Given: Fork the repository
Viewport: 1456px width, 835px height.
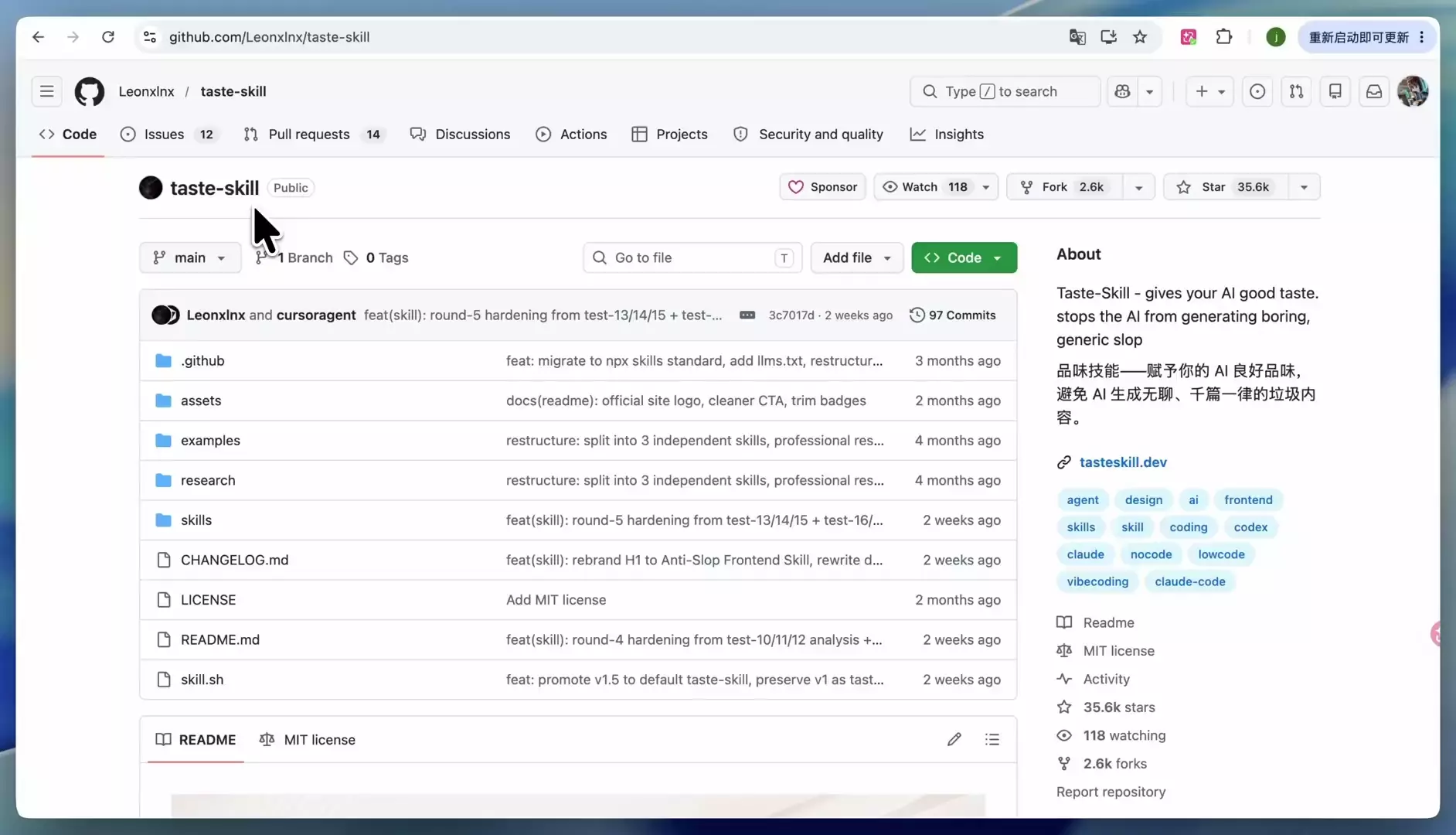Looking at the screenshot, I should coord(1064,187).
